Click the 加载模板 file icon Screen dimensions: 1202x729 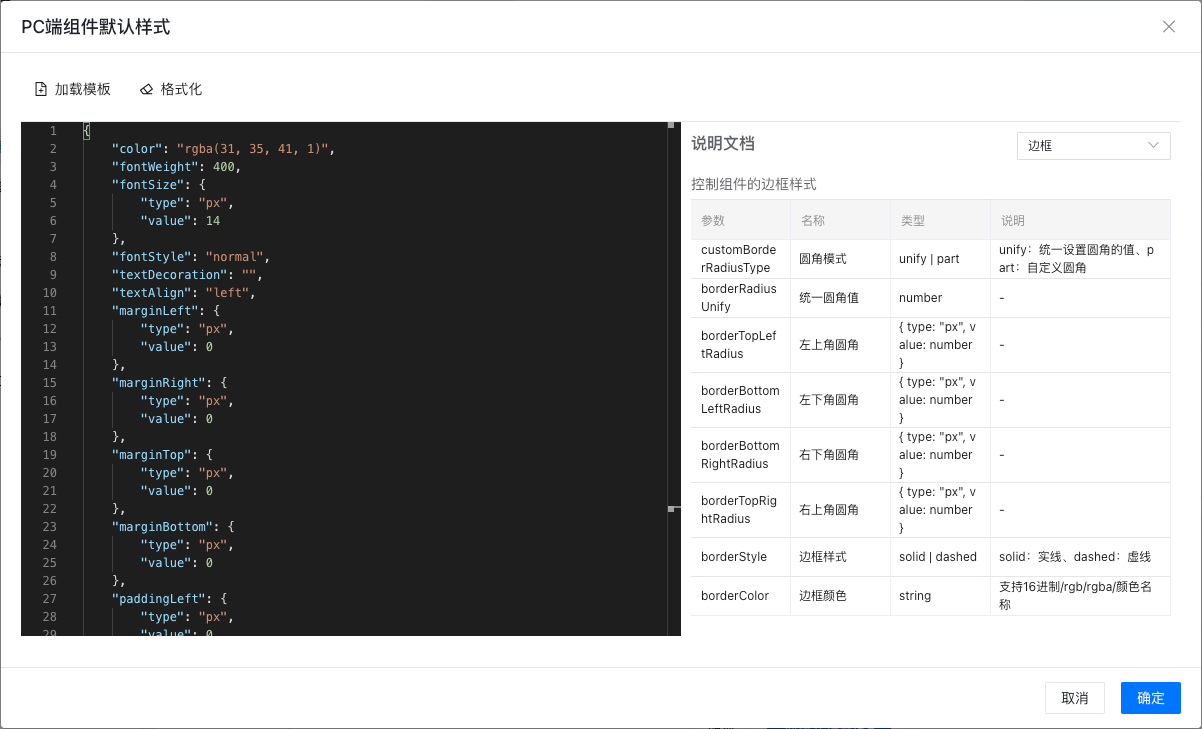[41, 89]
